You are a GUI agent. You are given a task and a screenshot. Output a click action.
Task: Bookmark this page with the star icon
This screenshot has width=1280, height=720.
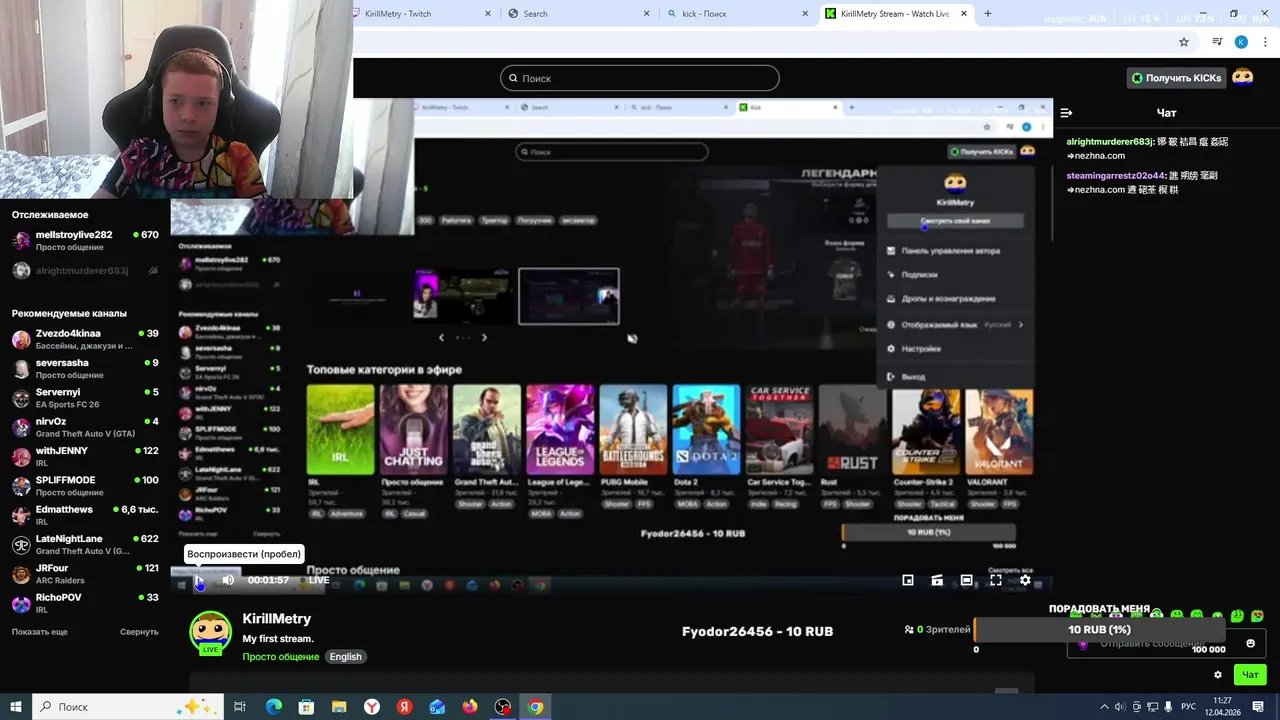(x=1184, y=42)
